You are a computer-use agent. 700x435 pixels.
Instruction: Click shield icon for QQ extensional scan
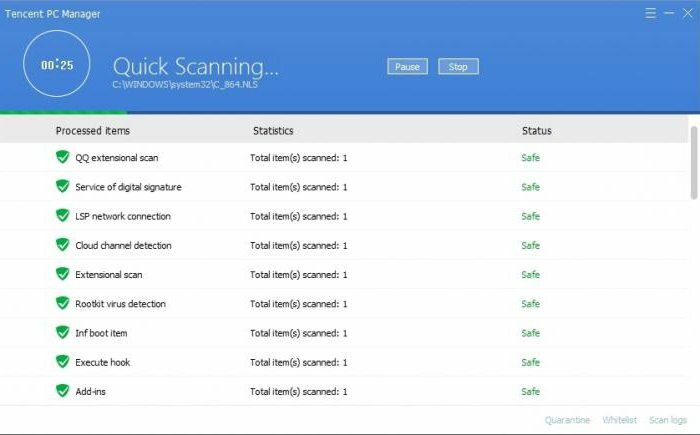[62, 157]
